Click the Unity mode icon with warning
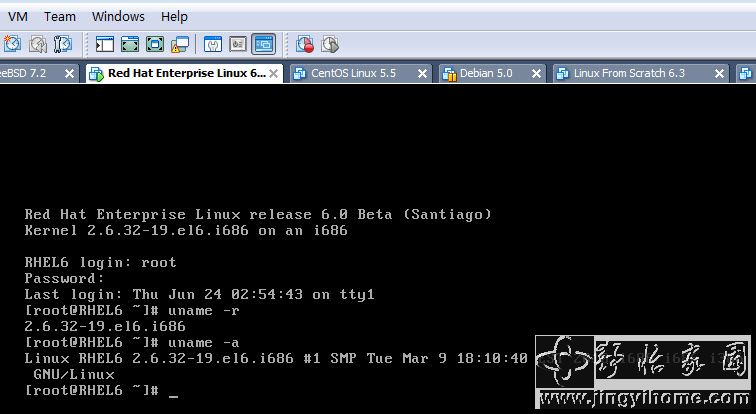Image resolution: width=756 pixels, height=414 pixels. [x=180, y=44]
